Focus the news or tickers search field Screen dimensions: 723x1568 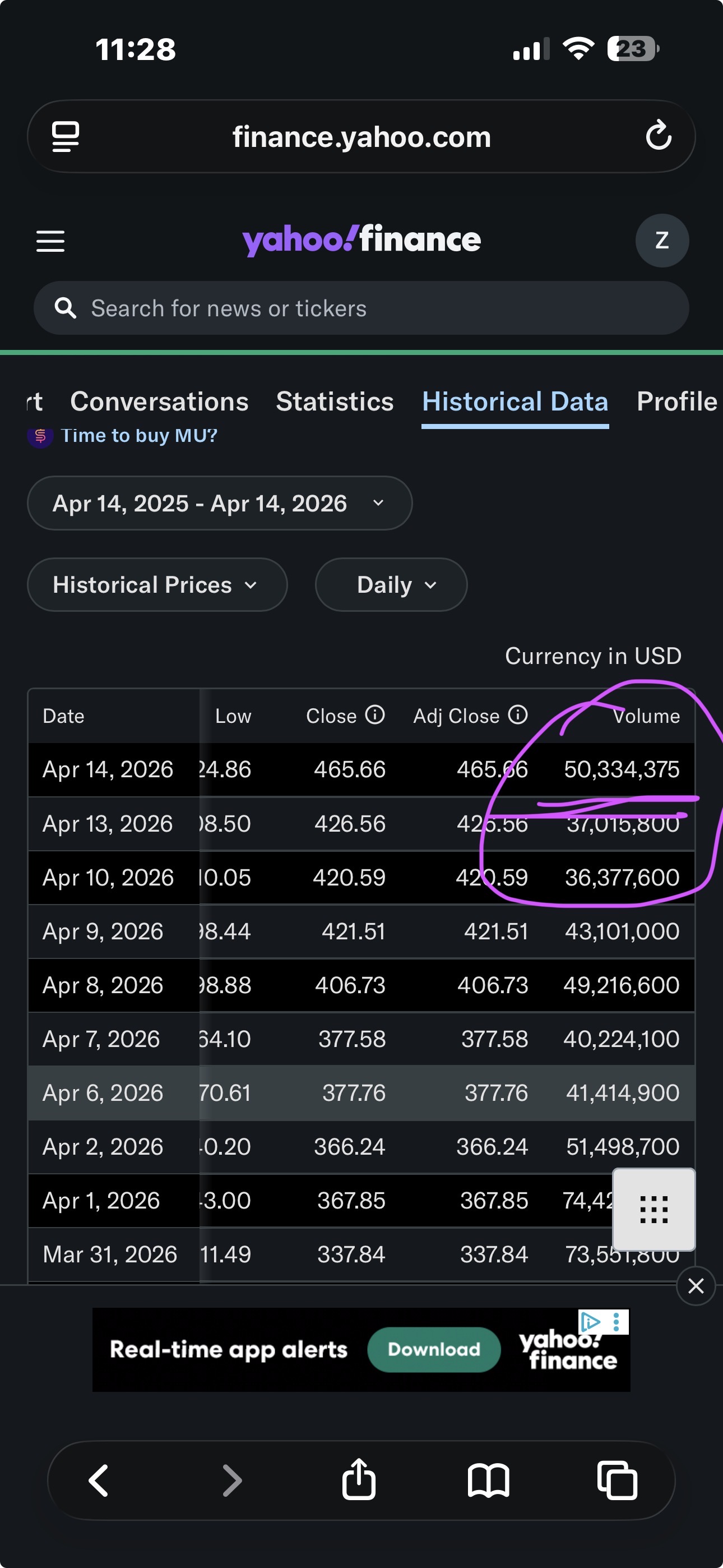(361, 308)
